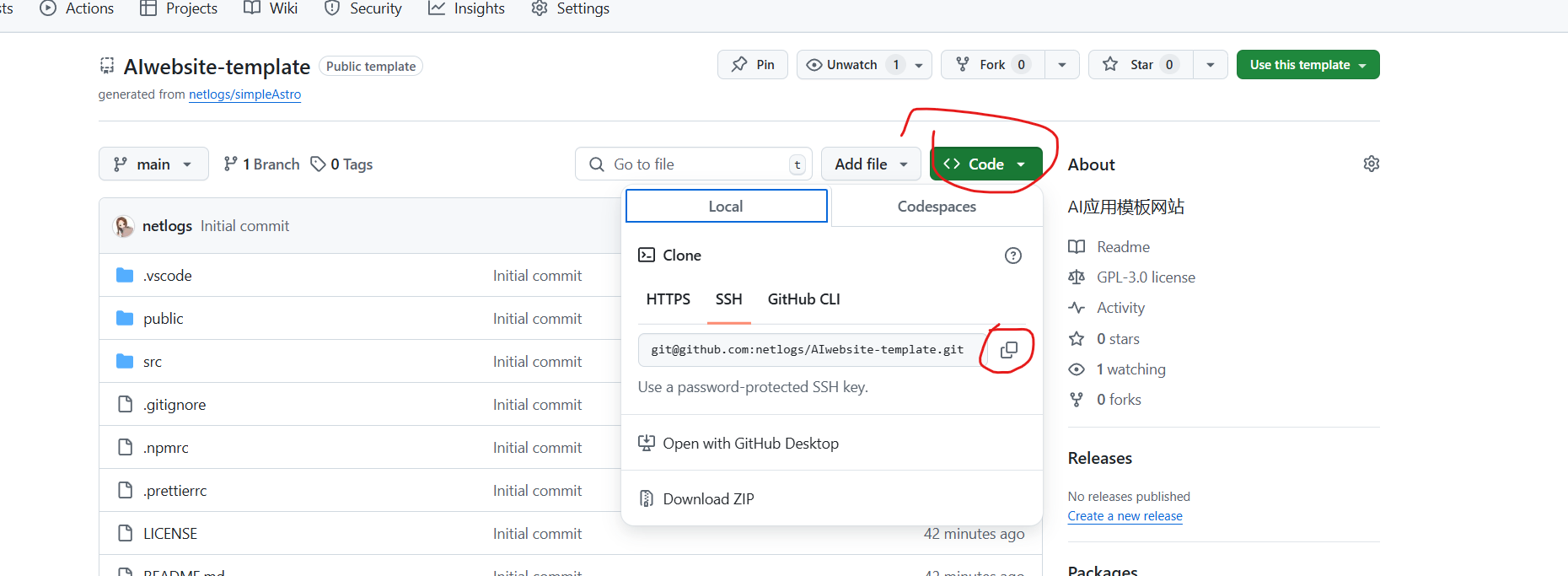Click the Readme book icon
The height and width of the screenshot is (576, 1568).
click(1077, 246)
